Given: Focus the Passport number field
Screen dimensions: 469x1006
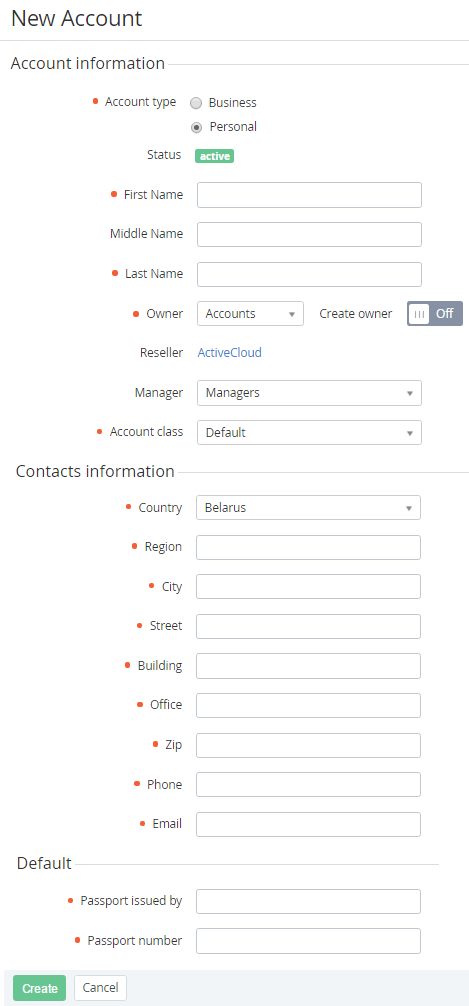Looking at the screenshot, I should [x=309, y=941].
